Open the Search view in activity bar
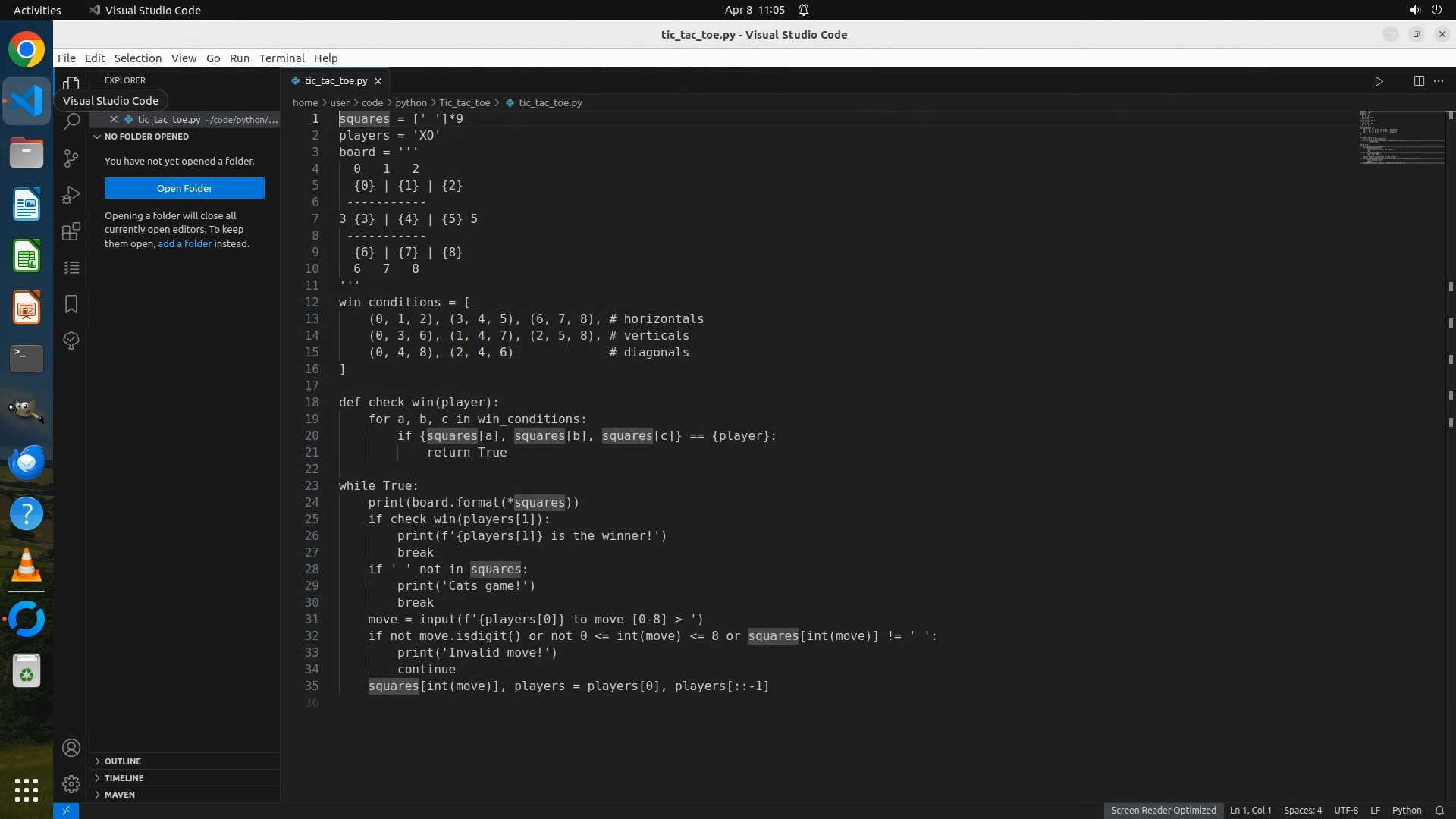Image resolution: width=1456 pixels, height=819 pixels. pyautogui.click(x=71, y=121)
